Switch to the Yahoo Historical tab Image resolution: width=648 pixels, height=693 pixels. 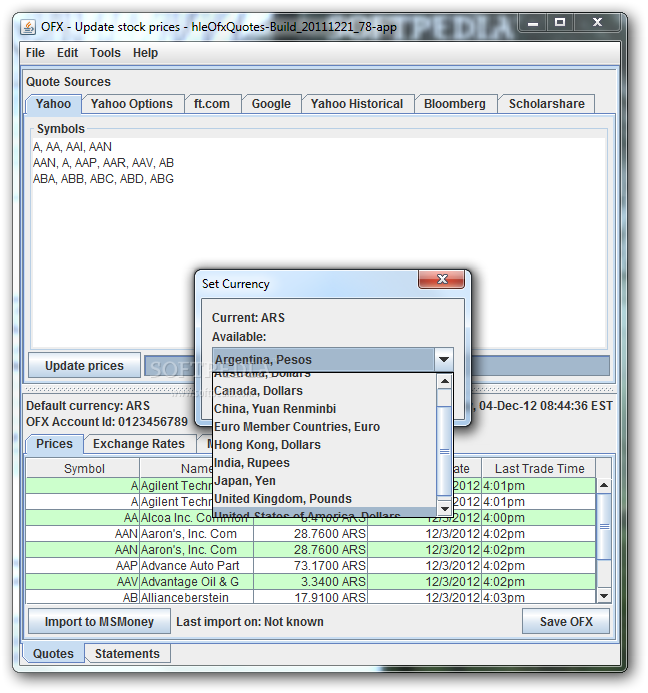[x=357, y=104]
